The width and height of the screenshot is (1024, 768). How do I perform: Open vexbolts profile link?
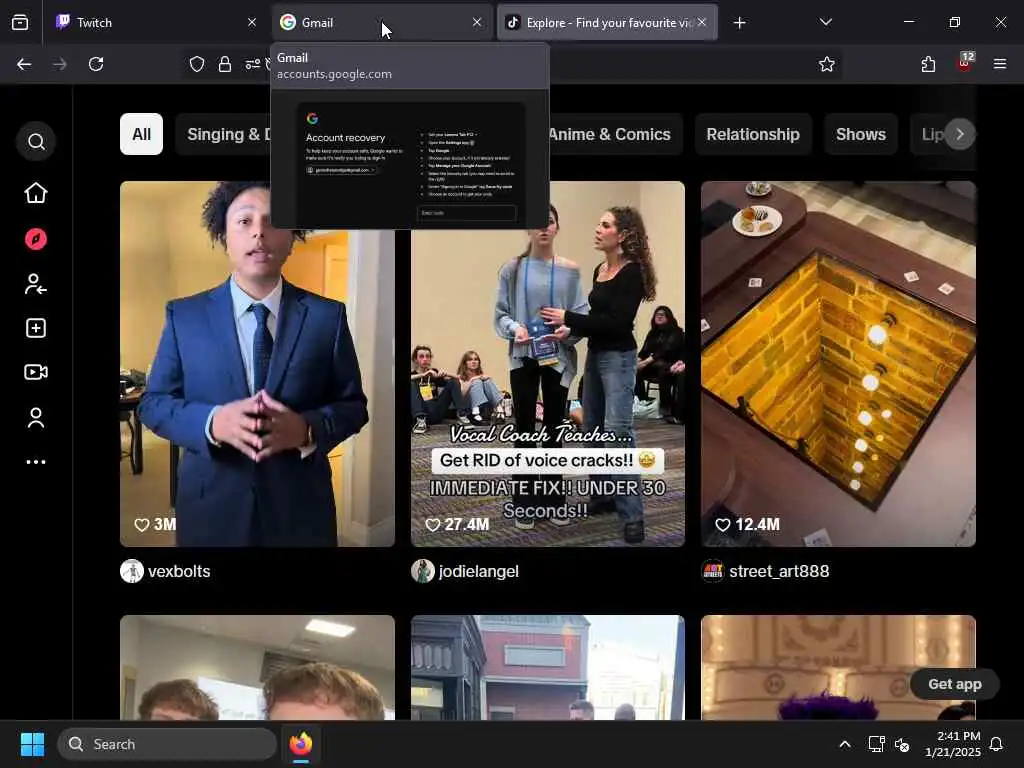pos(179,571)
